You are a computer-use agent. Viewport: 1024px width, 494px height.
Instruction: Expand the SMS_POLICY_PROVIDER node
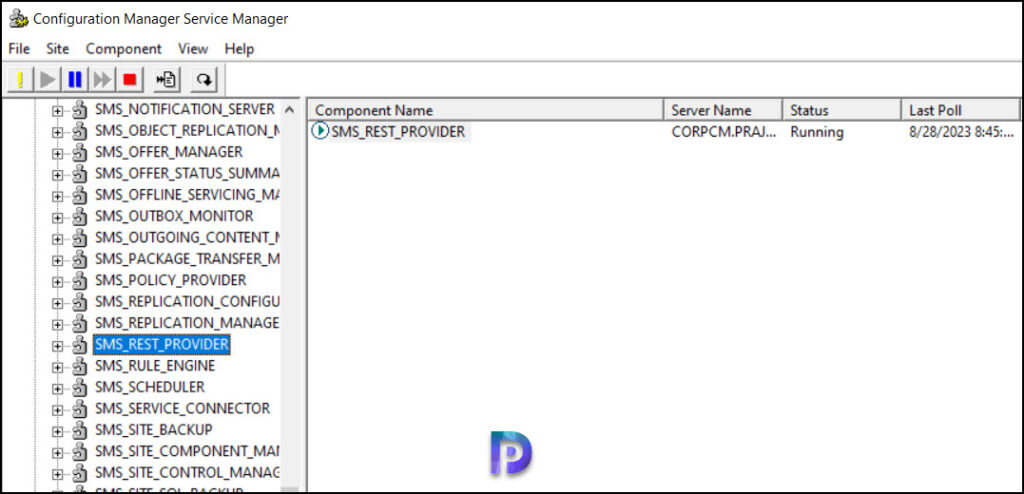coord(57,282)
